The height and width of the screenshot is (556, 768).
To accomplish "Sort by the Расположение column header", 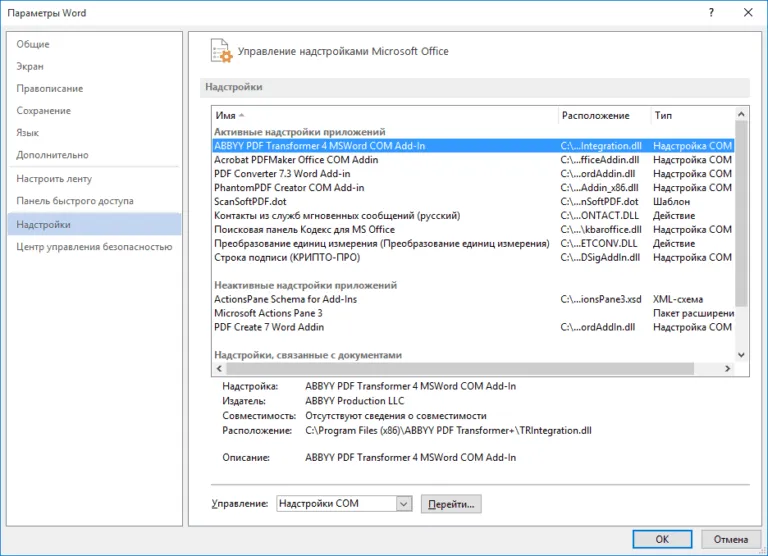I will pyautogui.click(x=604, y=116).
